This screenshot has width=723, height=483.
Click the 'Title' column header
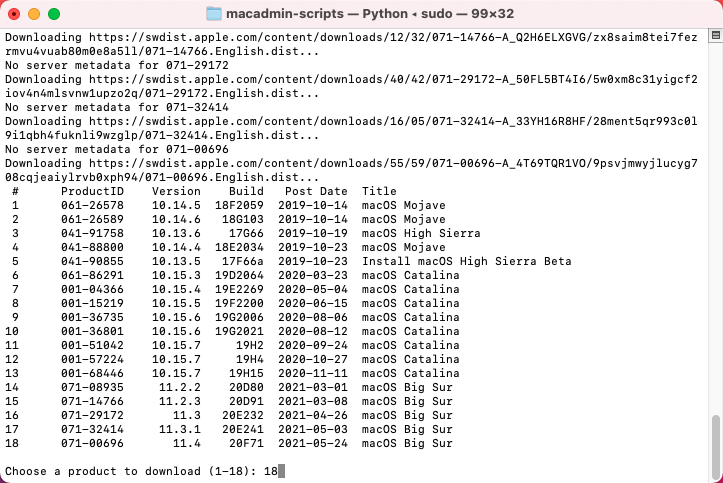pyautogui.click(x=379, y=191)
